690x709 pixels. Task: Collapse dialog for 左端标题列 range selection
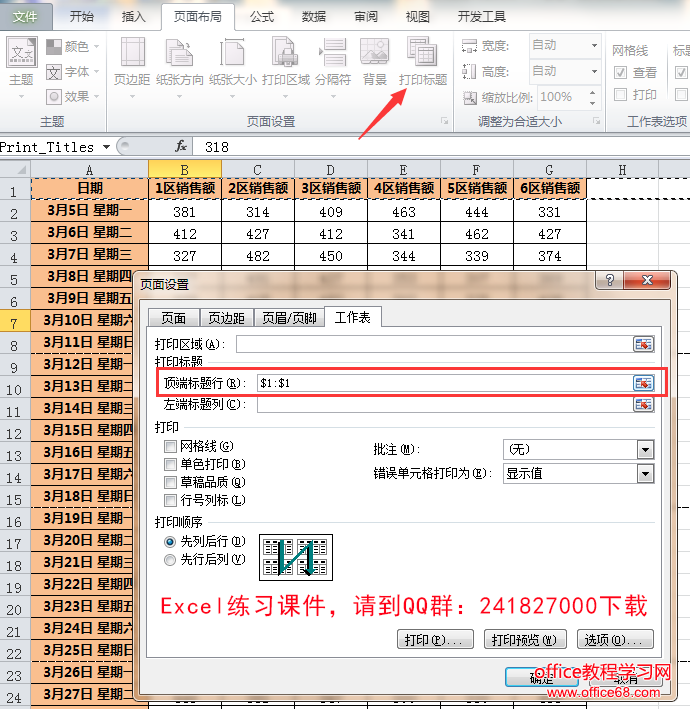pos(643,404)
